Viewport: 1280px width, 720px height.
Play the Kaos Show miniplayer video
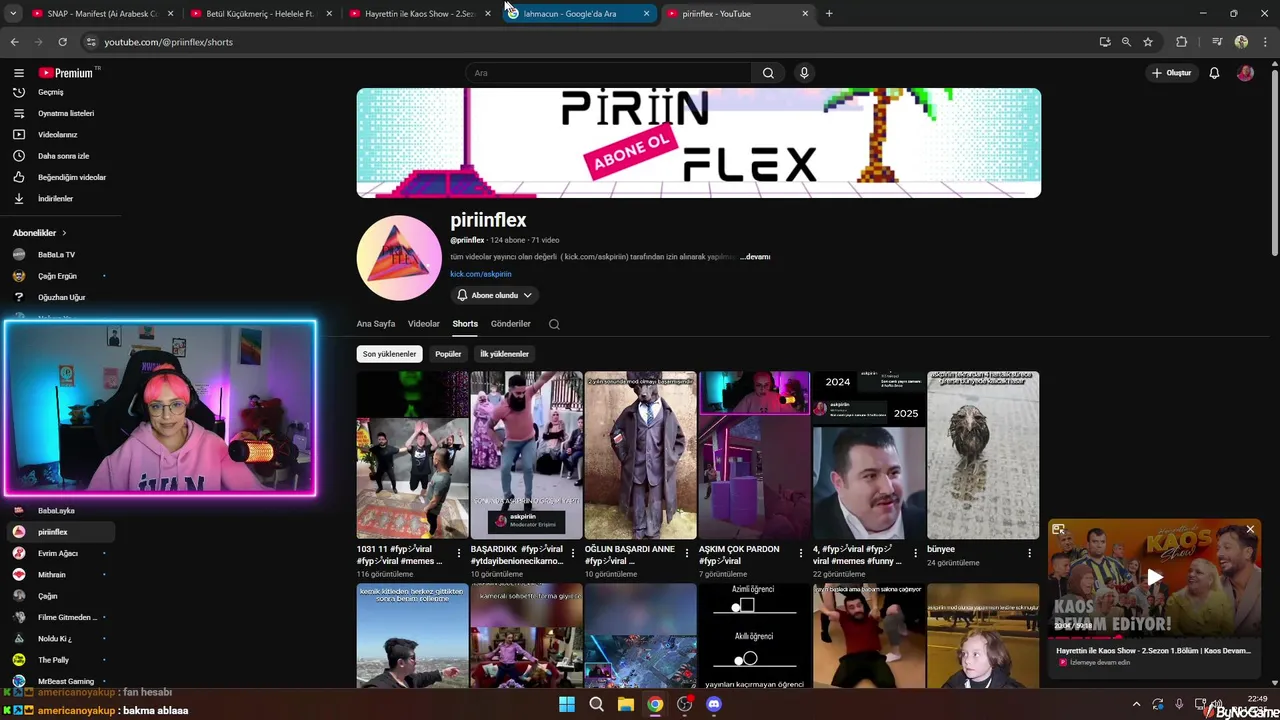1155,577
